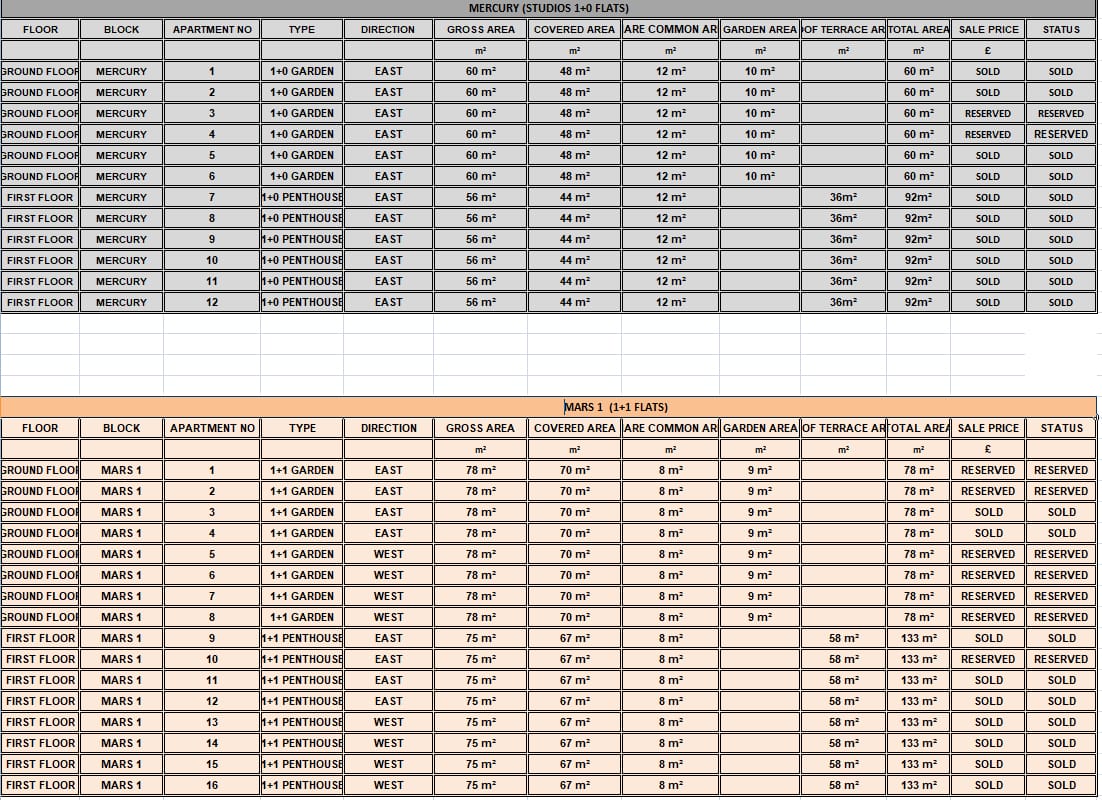Image resolution: width=1102 pixels, height=800 pixels.
Task: Select the block cell for Mars 1 apartment 2
Action: click(x=122, y=491)
